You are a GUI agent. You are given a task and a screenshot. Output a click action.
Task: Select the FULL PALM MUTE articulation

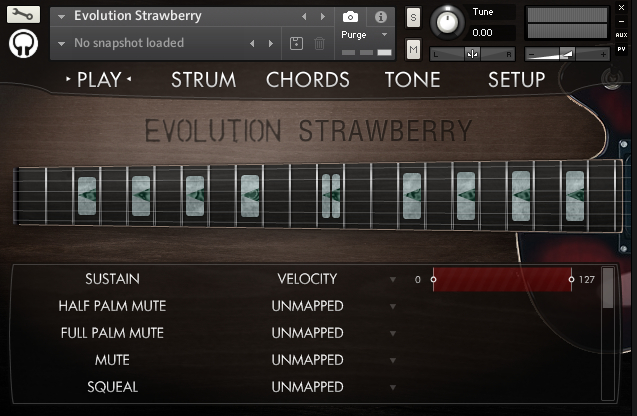(x=113, y=333)
